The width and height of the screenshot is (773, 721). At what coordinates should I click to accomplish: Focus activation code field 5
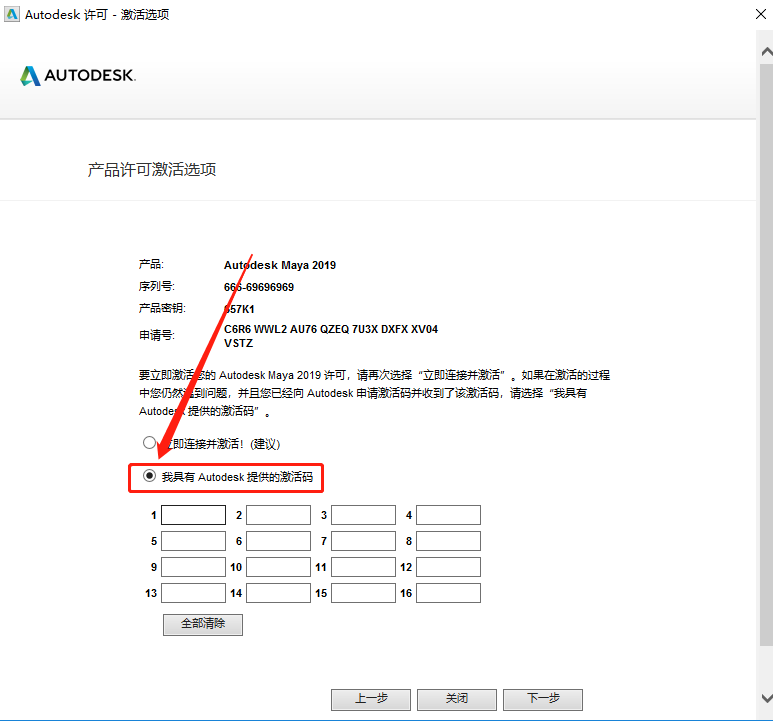[x=193, y=541]
